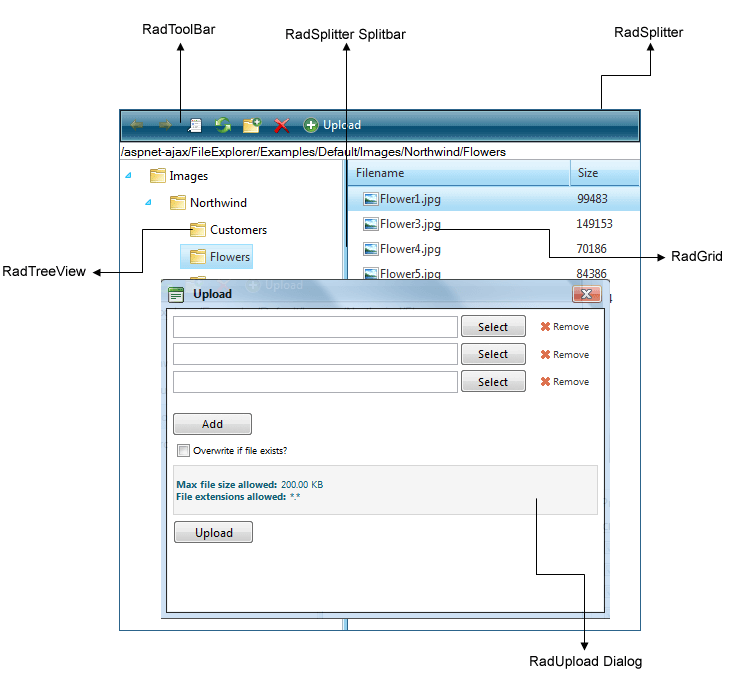This screenshot has width=733, height=674.
Task: Remove the third upload row
Action: tap(565, 381)
